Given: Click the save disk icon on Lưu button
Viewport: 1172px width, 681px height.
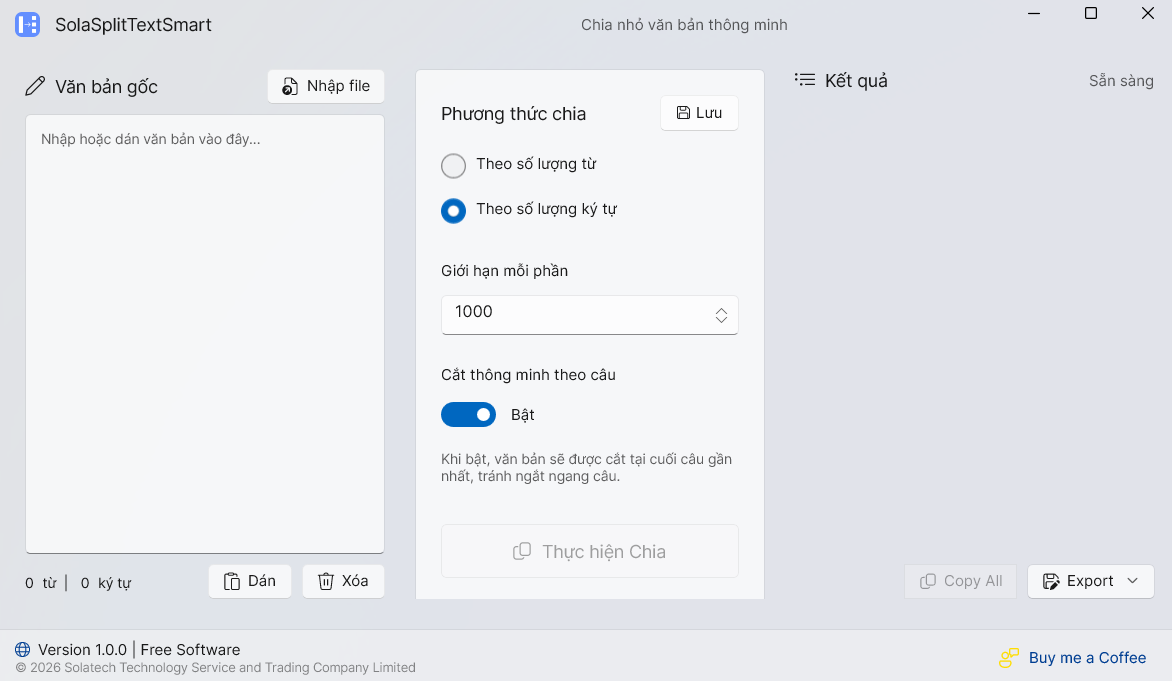Looking at the screenshot, I should click(x=684, y=113).
